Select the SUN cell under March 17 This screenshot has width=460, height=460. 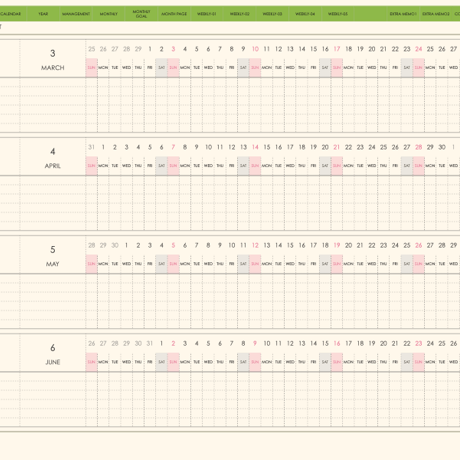click(337, 68)
